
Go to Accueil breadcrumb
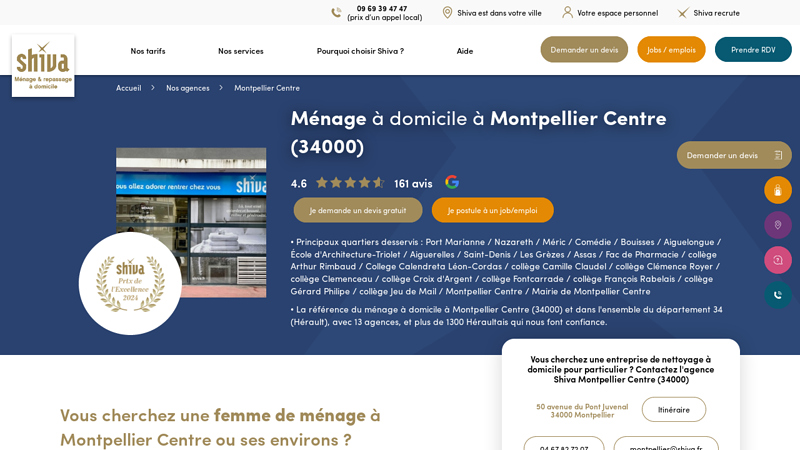click(x=129, y=88)
